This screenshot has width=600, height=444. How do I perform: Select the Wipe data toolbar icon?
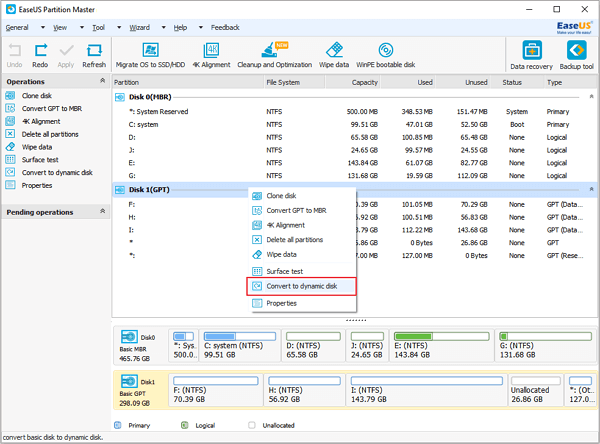click(334, 50)
